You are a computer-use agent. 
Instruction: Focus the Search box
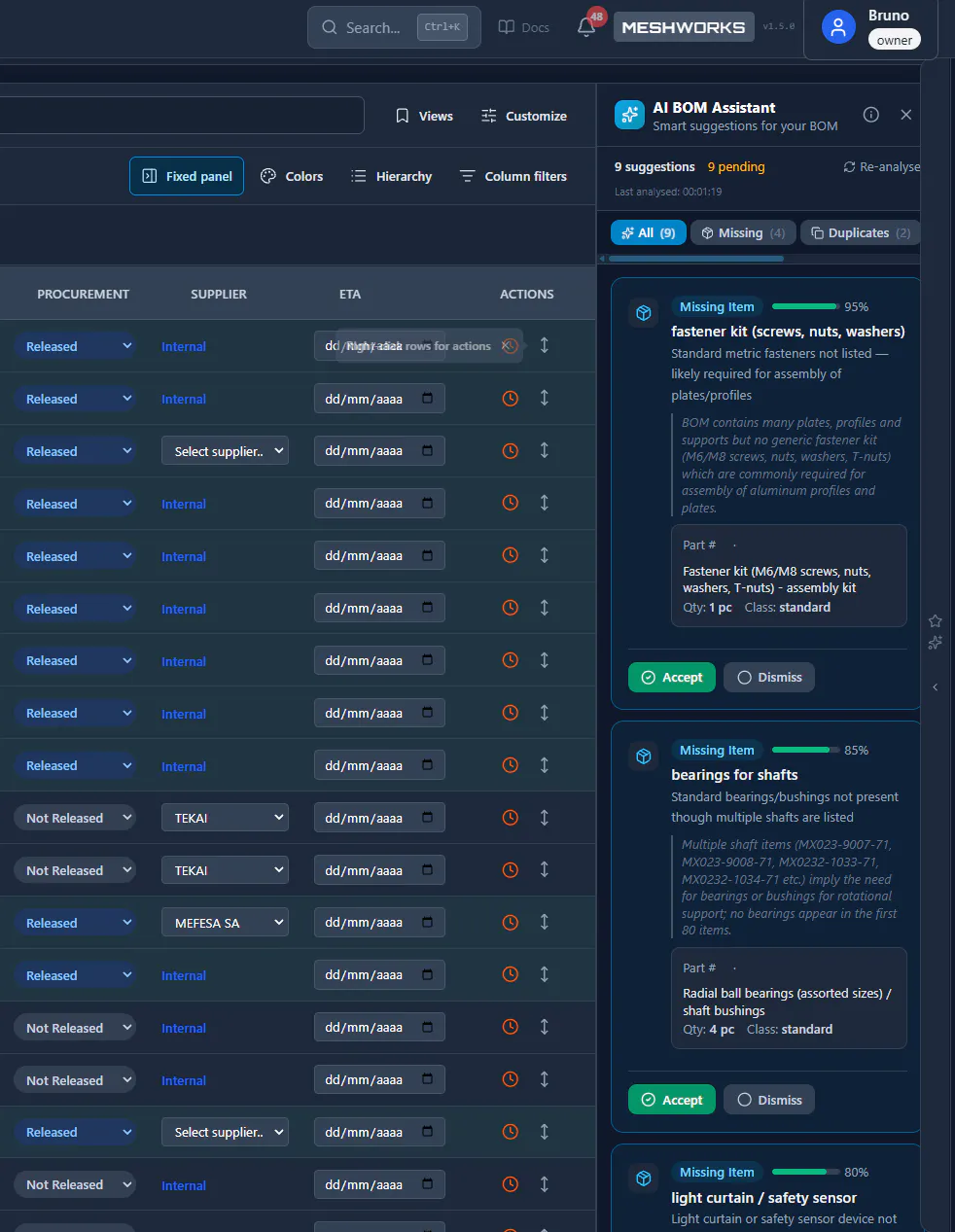click(394, 27)
